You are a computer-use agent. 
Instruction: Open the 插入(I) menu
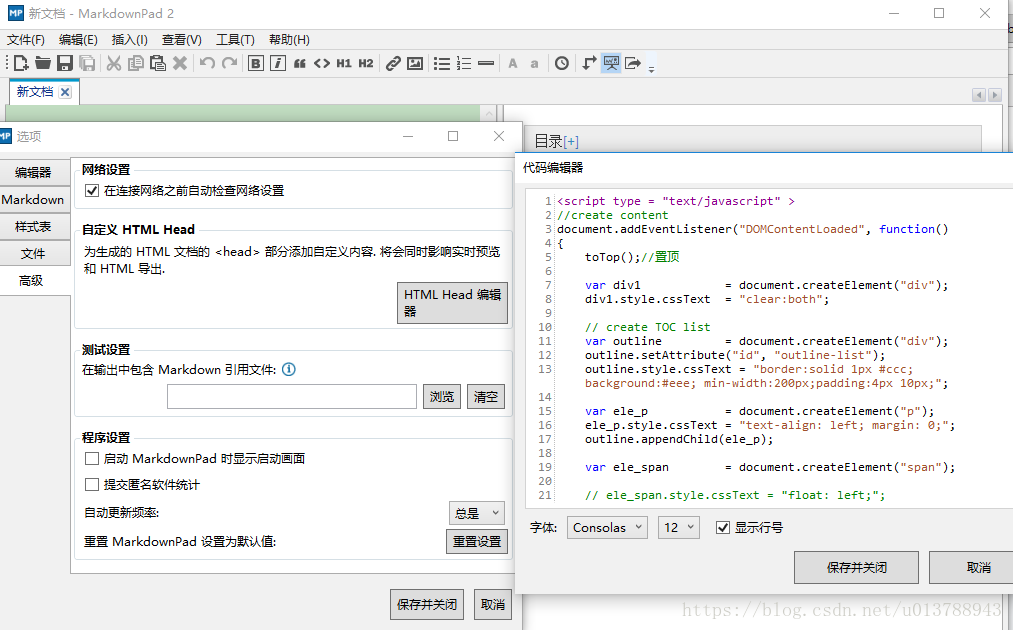point(130,40)
